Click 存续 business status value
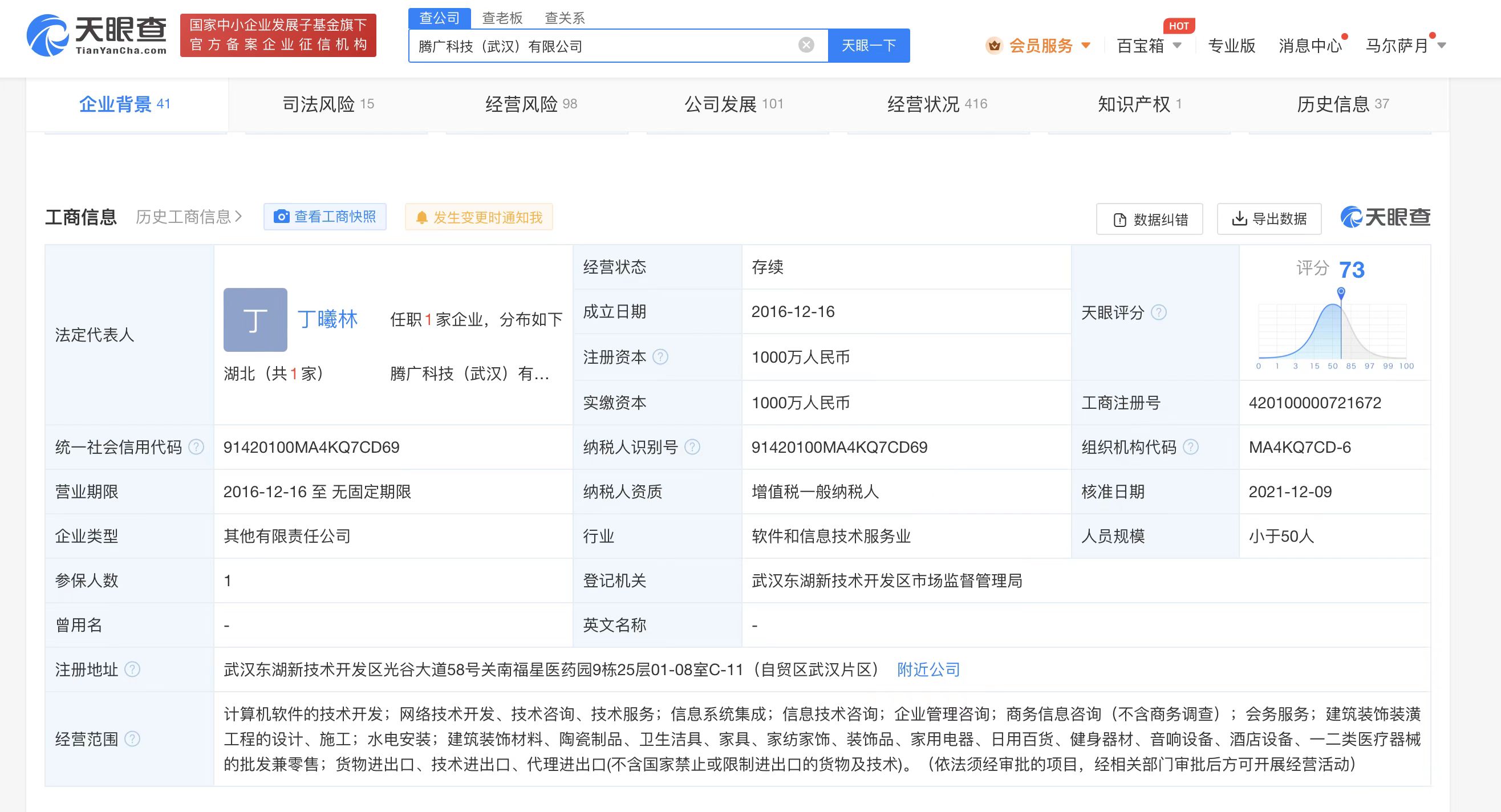Screen dimensions: 1501x812 pos(768,267)
